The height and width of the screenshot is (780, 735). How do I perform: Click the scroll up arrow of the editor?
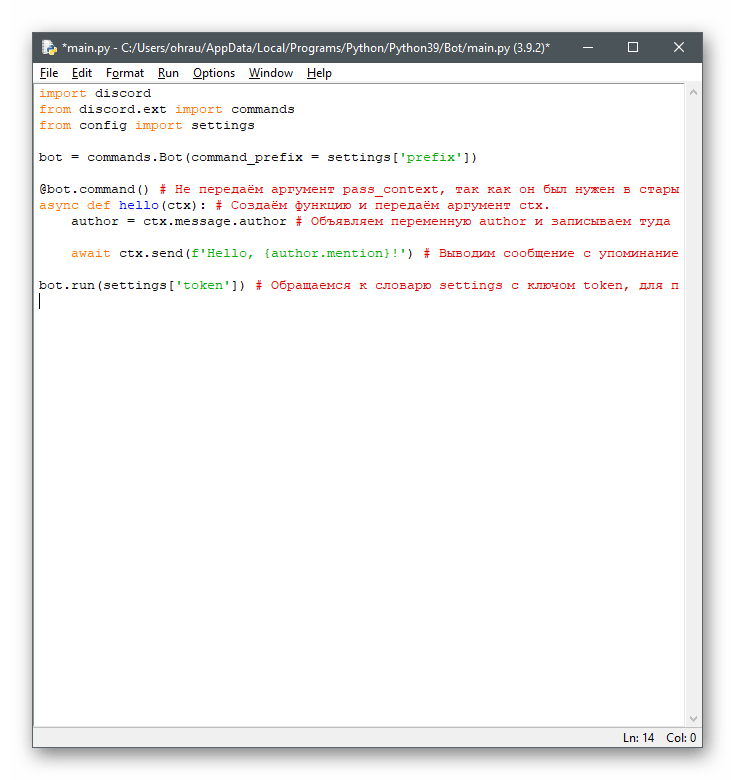pyautogui.click(x=692, y=92)
